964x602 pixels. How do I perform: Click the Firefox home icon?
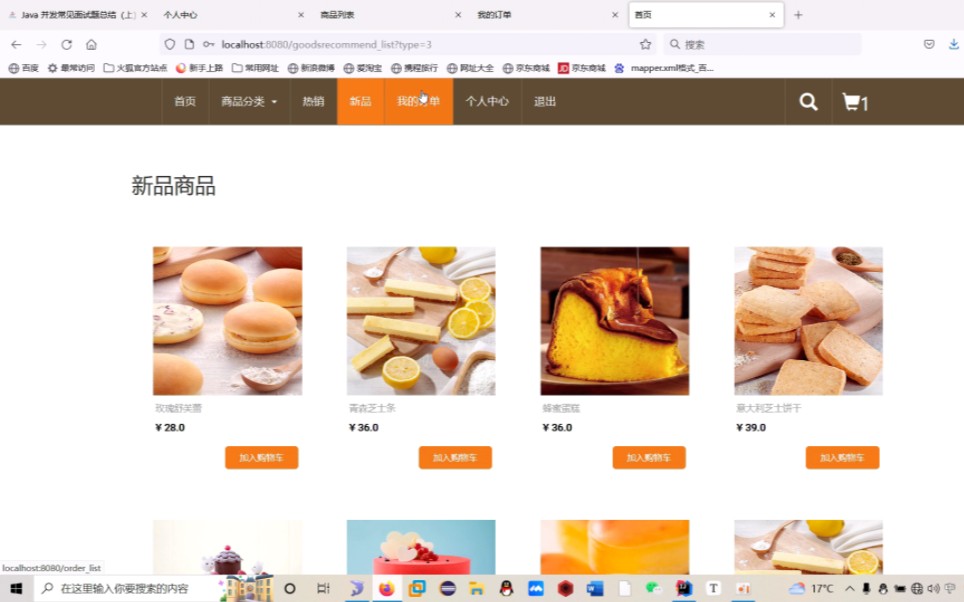point(91,44)
